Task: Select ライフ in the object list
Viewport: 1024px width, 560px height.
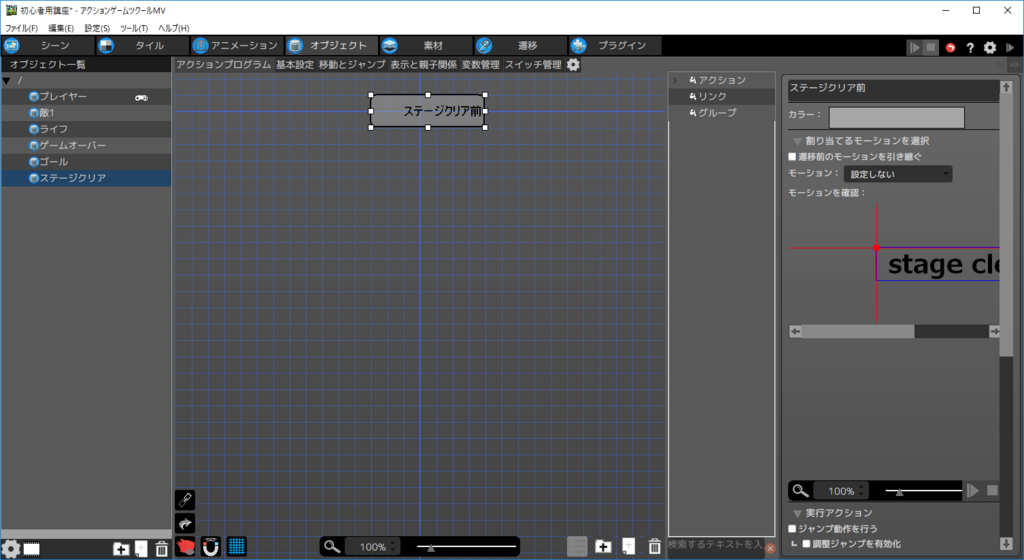Action: coord(86,129)
